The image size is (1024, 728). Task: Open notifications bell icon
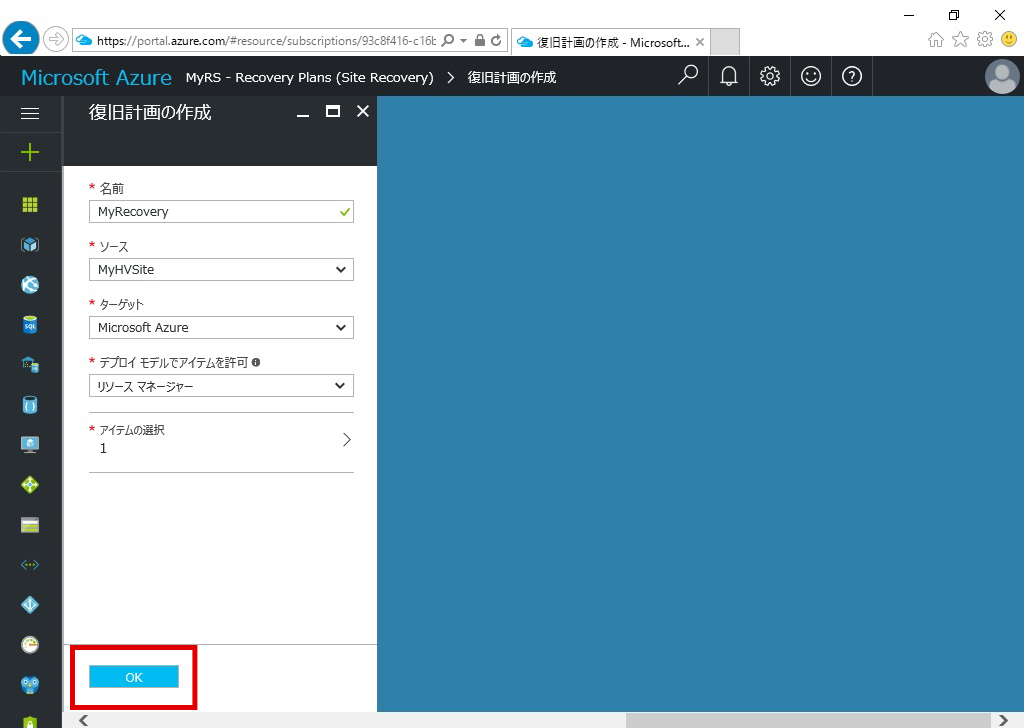click(x=729, y=76)
